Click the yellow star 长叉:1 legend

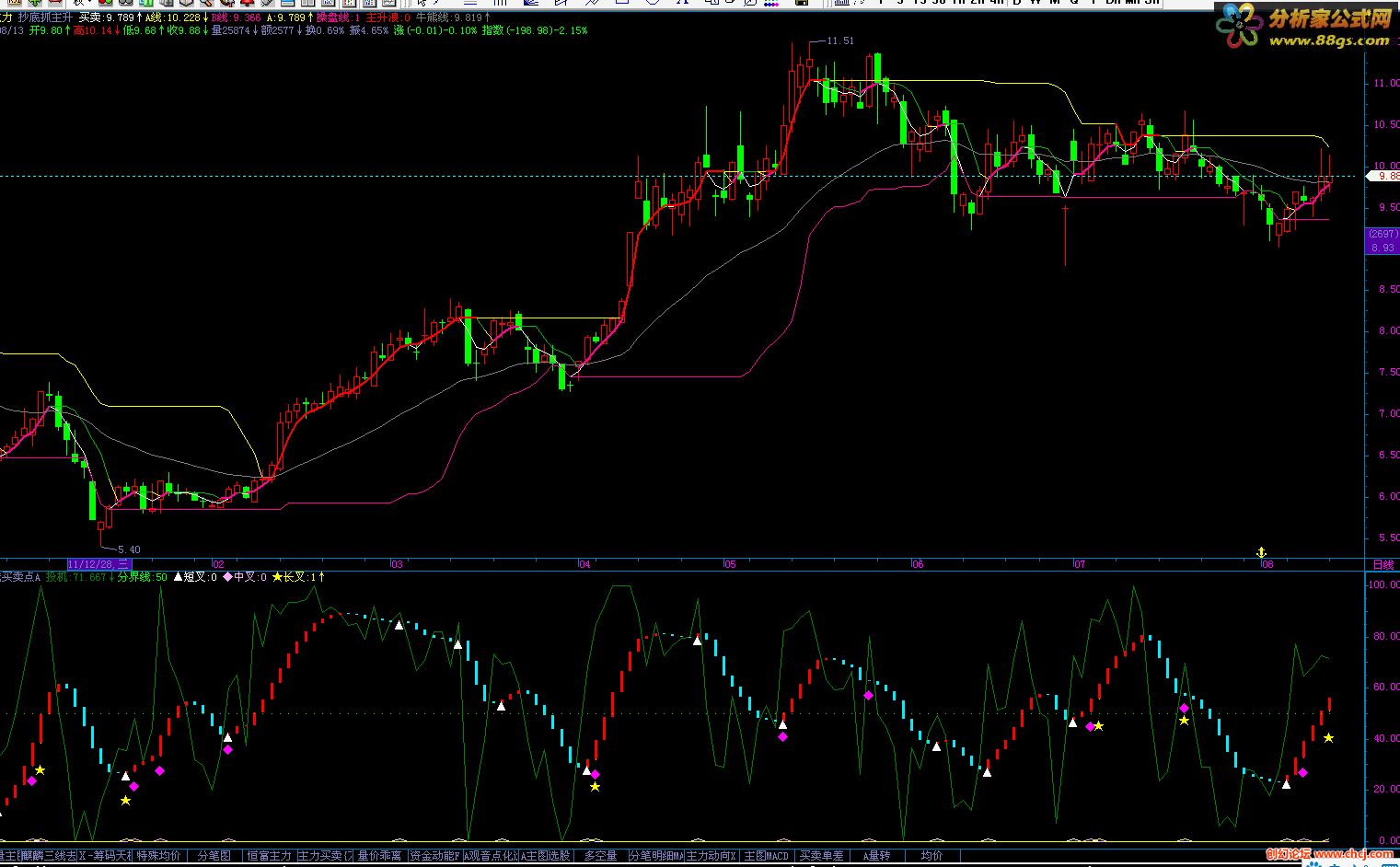tap(298, 577)
